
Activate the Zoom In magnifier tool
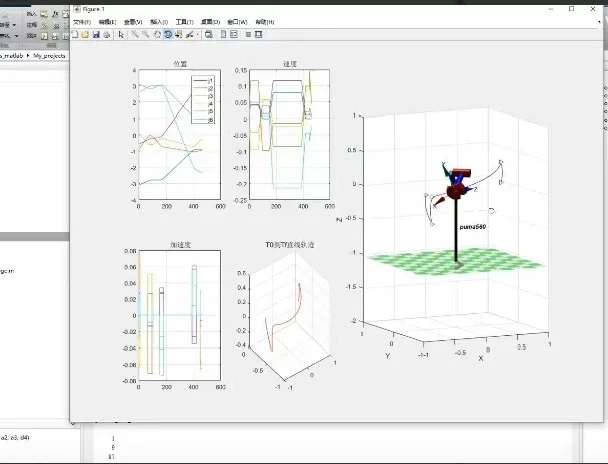tap(135, 34)
